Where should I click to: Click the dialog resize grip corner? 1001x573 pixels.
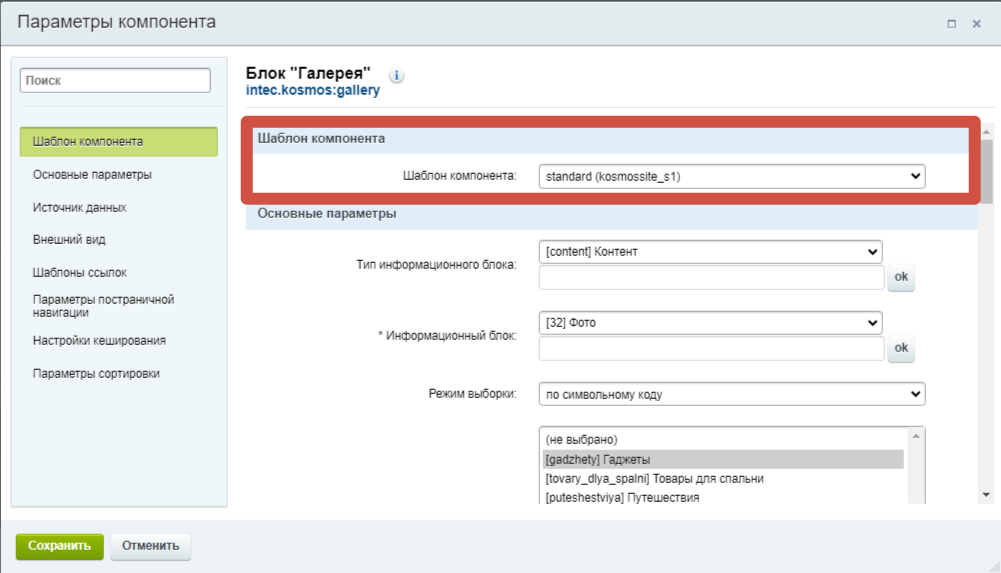click(995, 567)
